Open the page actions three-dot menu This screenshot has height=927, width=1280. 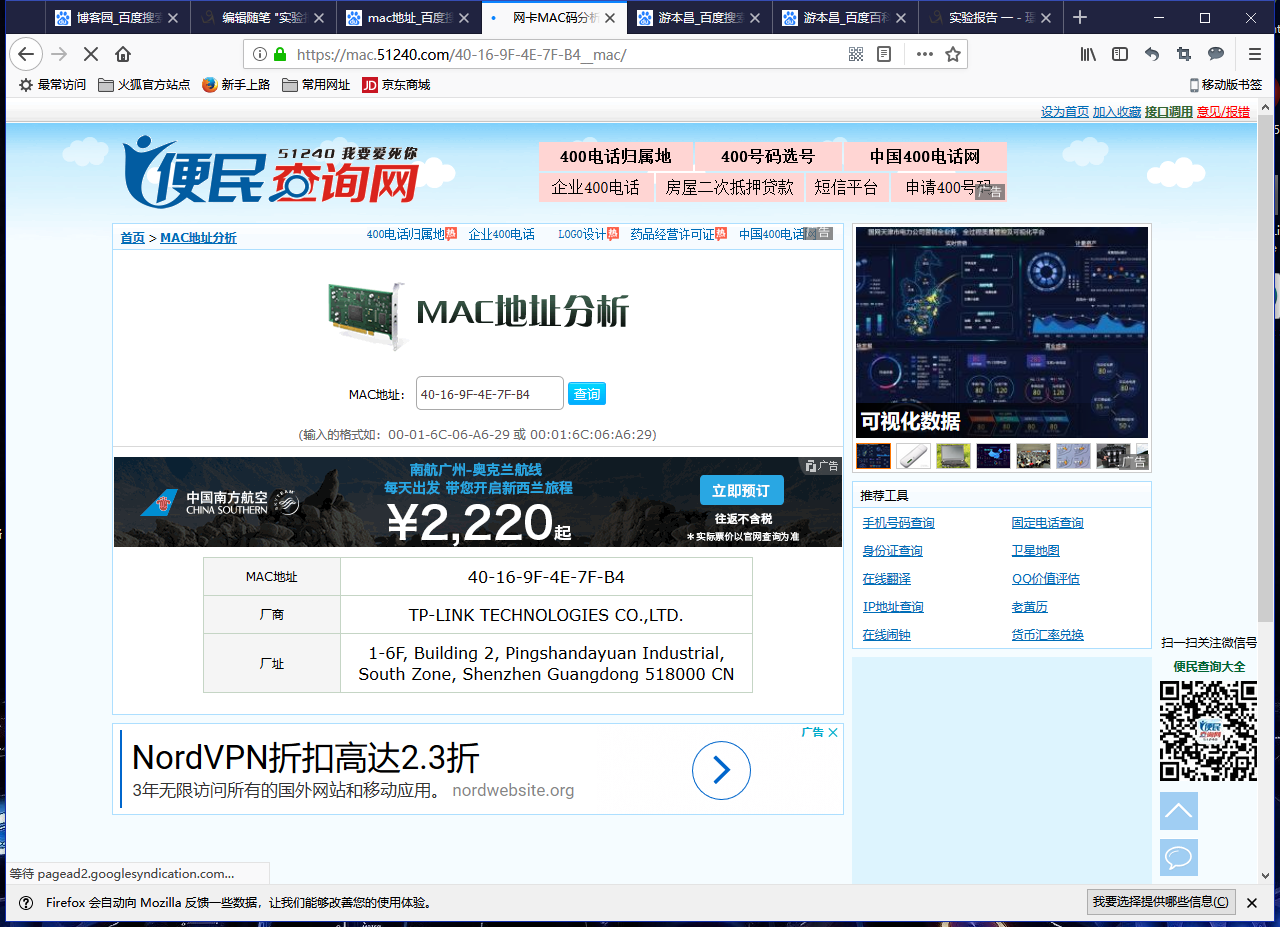point(925,54)
